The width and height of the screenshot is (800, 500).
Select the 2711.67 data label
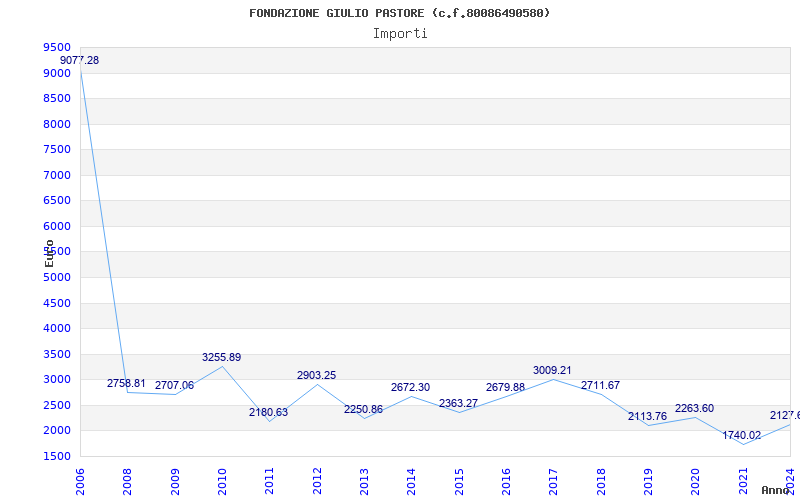coord(600,385)
